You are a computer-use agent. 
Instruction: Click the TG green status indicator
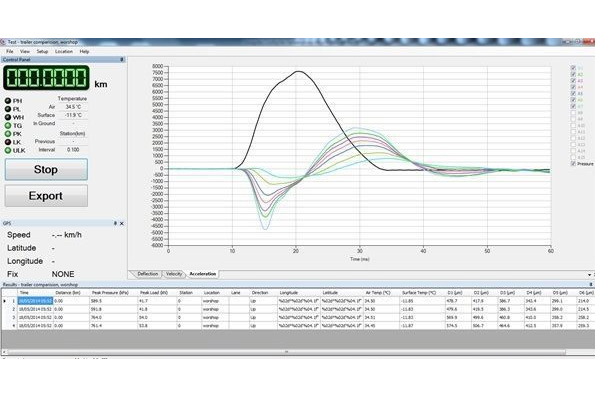(8, 126)
